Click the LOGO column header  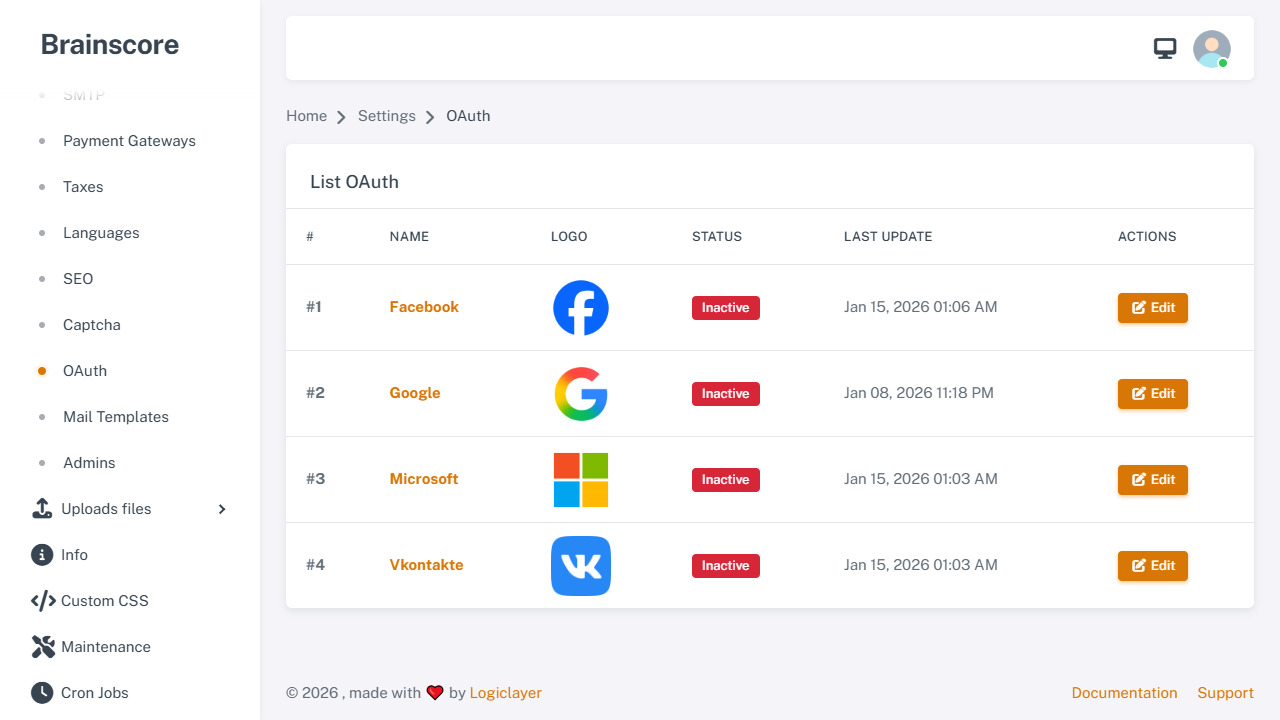coord(569,237)
